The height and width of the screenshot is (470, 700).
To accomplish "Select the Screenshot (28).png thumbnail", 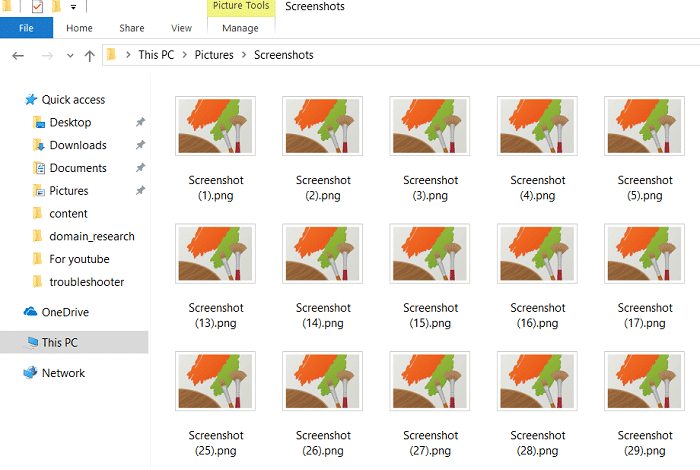I will 537,381.
